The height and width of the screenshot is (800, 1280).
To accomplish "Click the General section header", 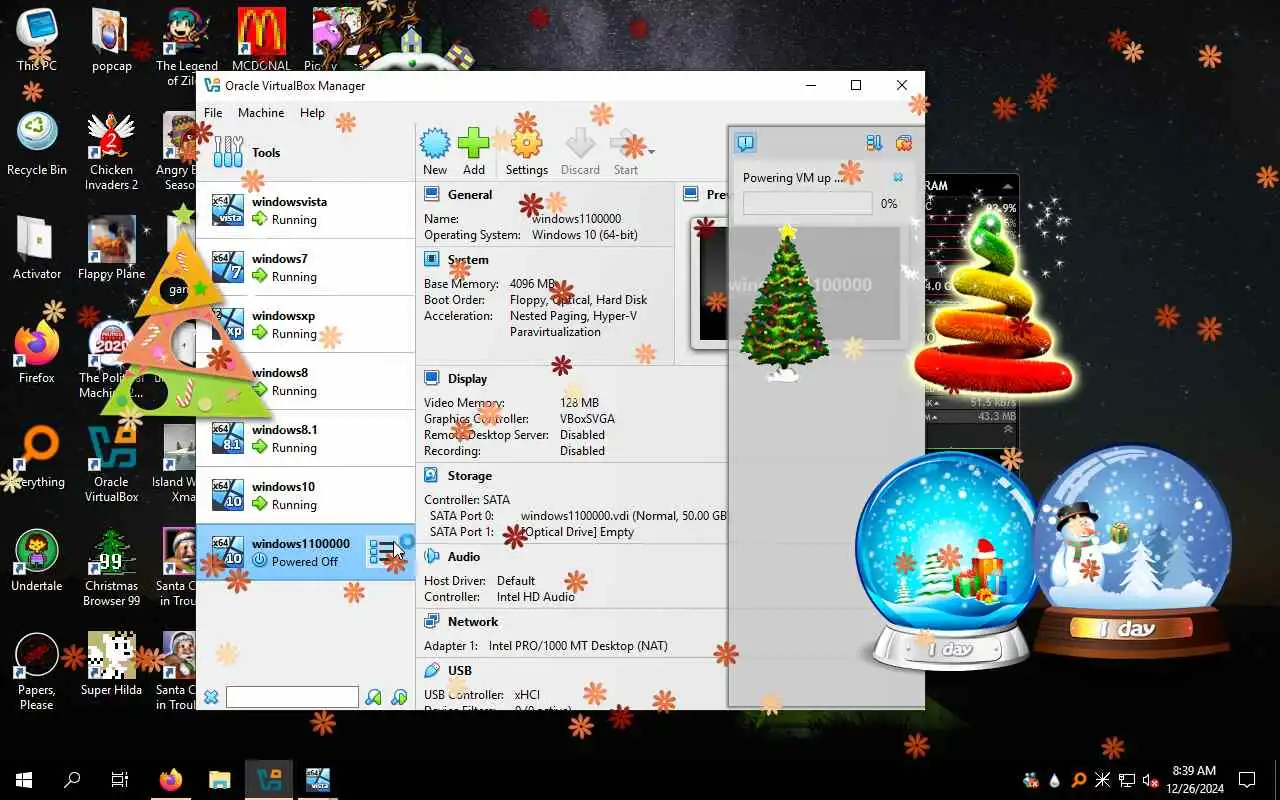I will click(x=470, y=195).
